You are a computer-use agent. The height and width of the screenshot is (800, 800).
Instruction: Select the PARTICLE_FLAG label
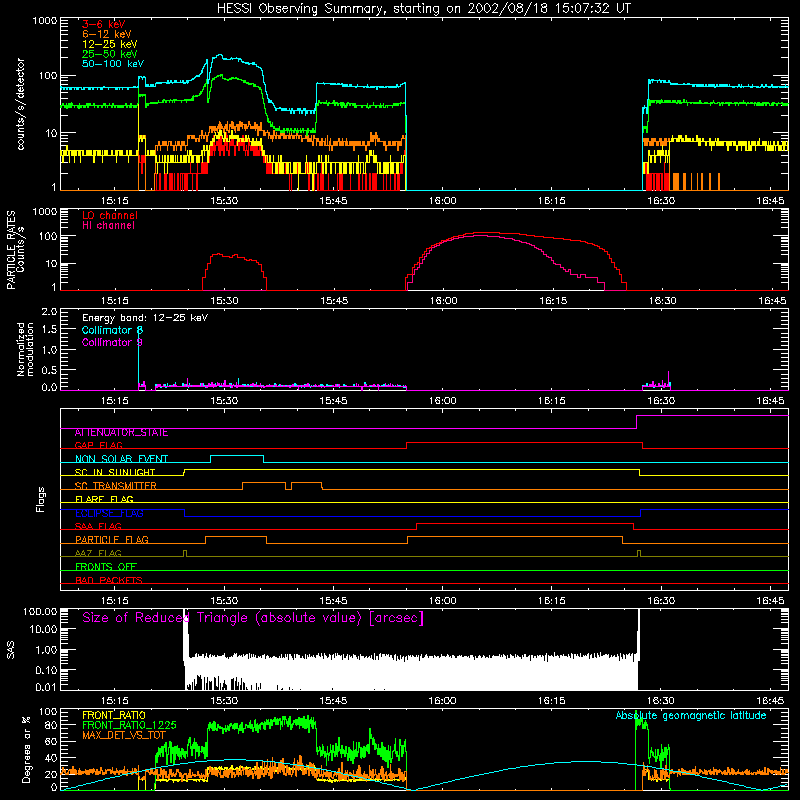click(x=112, y=539)
